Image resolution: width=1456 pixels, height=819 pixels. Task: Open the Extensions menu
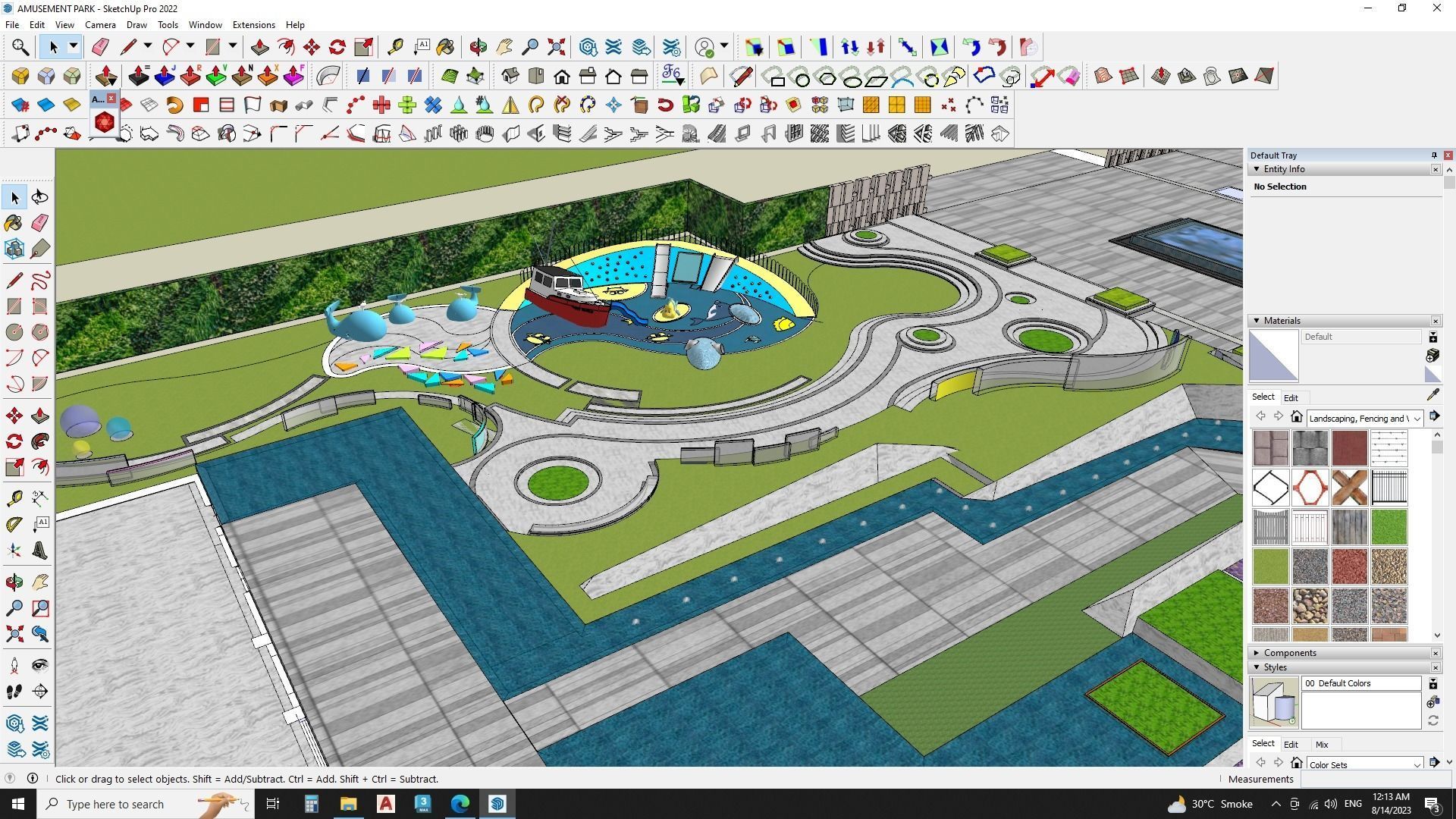pos(253,25)
